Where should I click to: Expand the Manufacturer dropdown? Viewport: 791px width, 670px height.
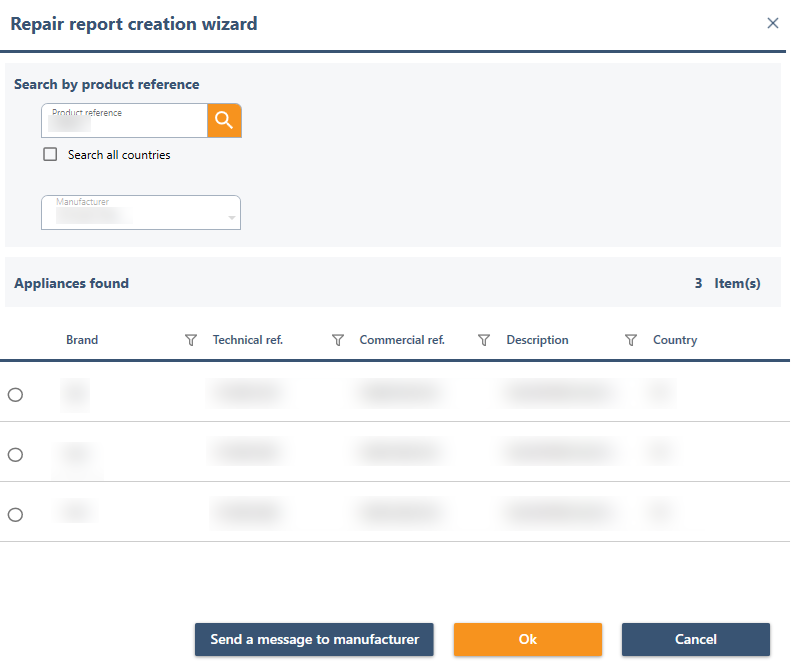click(140, 213)
